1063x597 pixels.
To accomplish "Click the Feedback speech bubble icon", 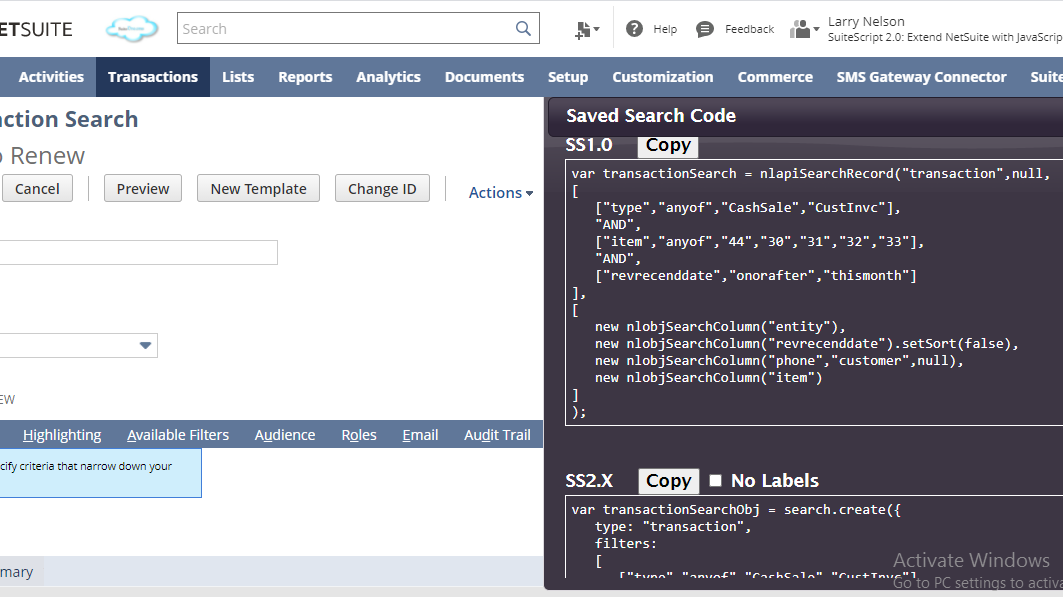I will point(704,29).
